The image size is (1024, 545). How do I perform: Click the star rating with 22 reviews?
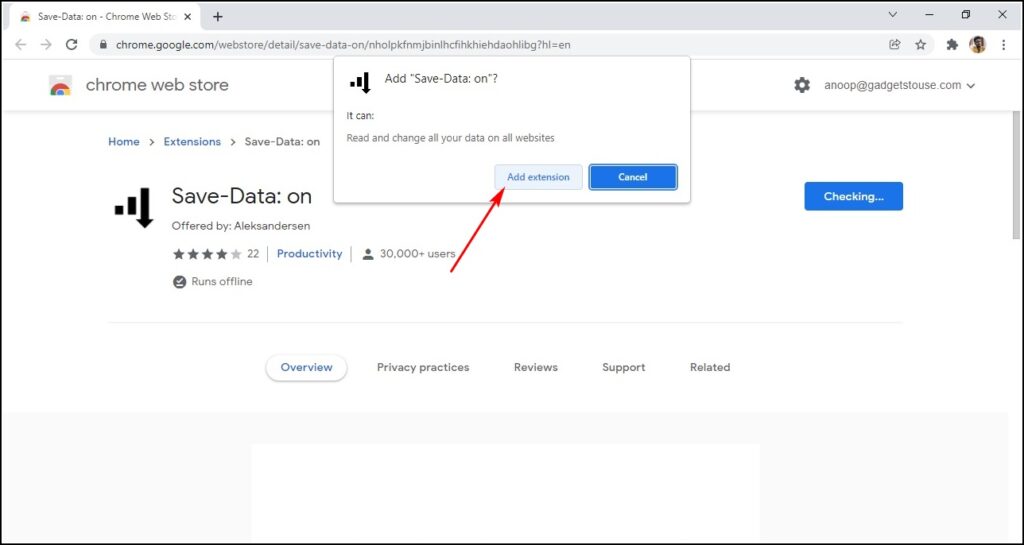pos(216,254)
